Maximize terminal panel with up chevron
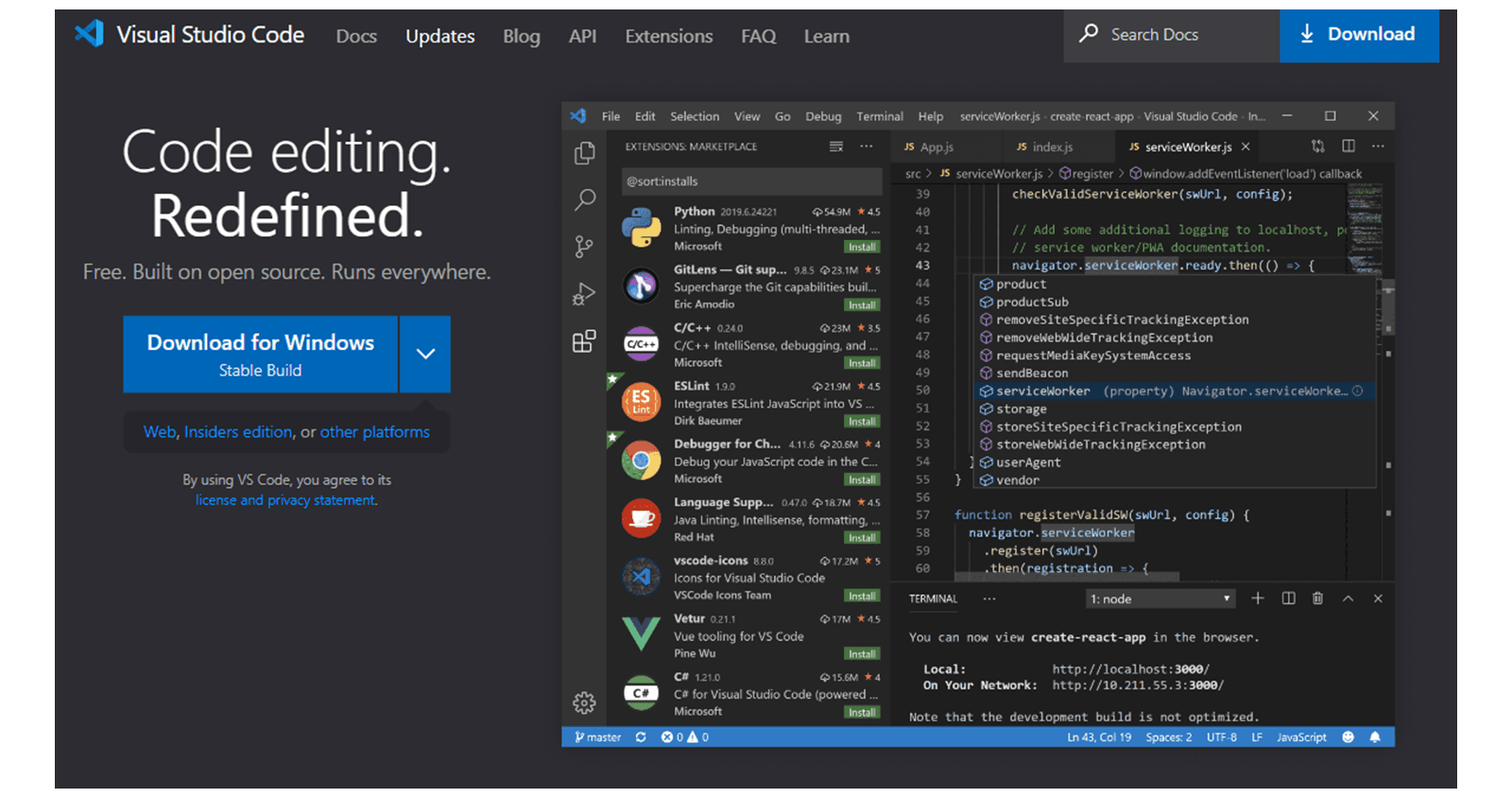This screenshot has width=1512, height=798. point(1349,598)
